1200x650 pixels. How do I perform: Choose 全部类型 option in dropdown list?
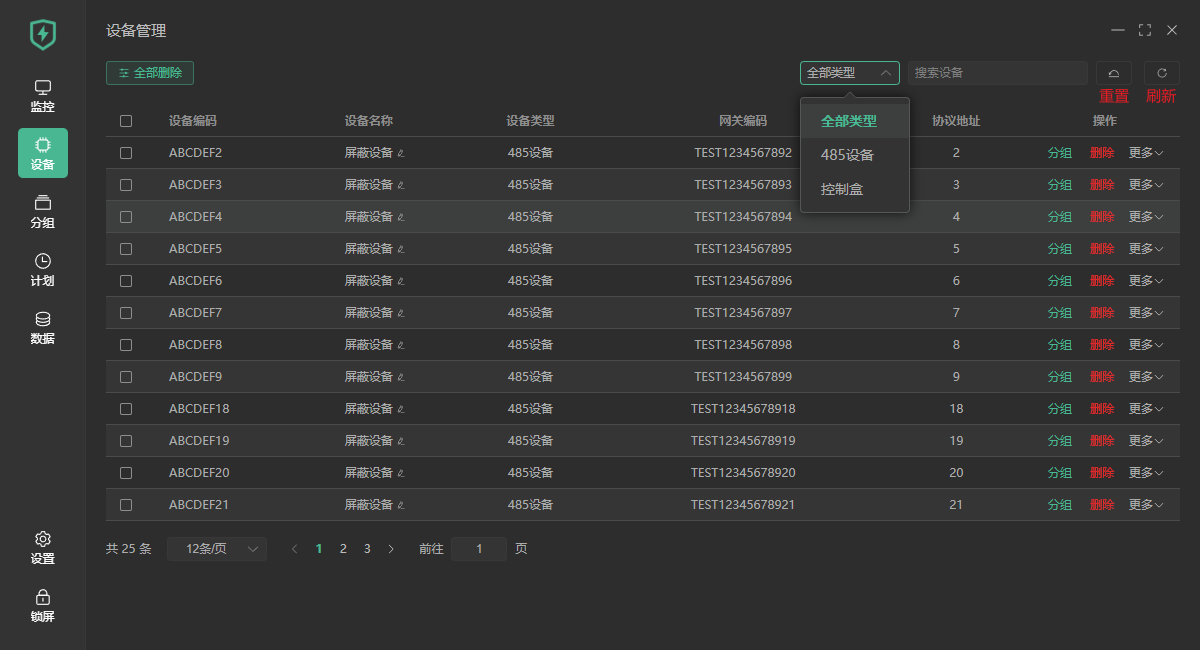(x=855, y=121)
